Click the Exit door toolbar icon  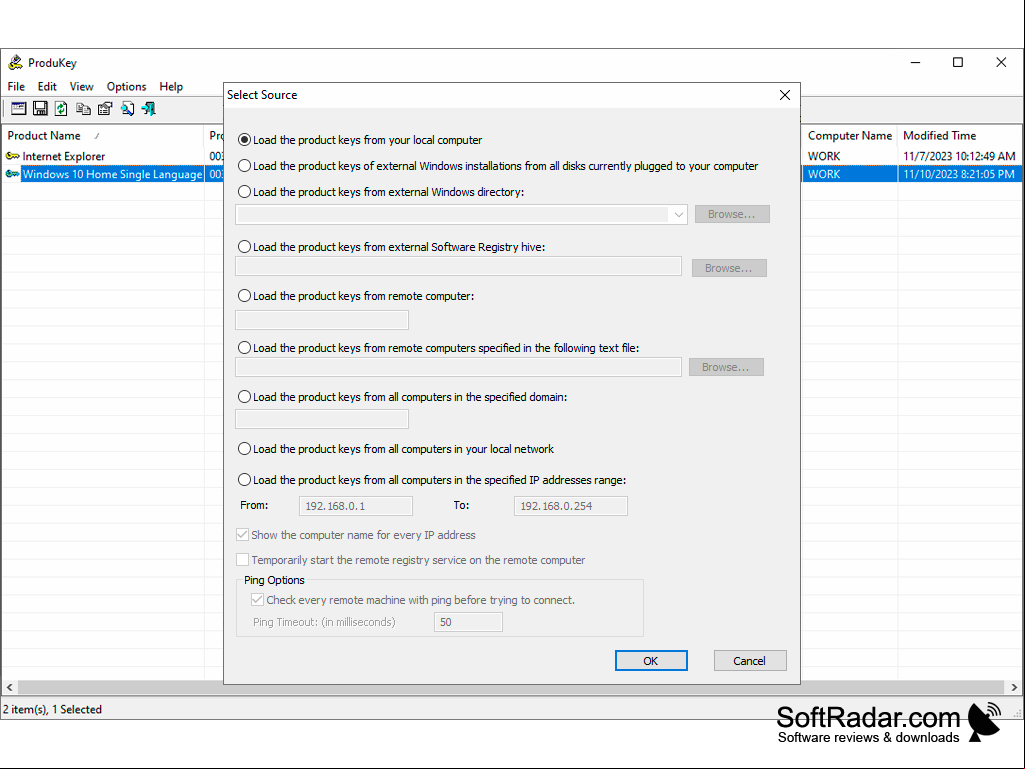[148, 109]
